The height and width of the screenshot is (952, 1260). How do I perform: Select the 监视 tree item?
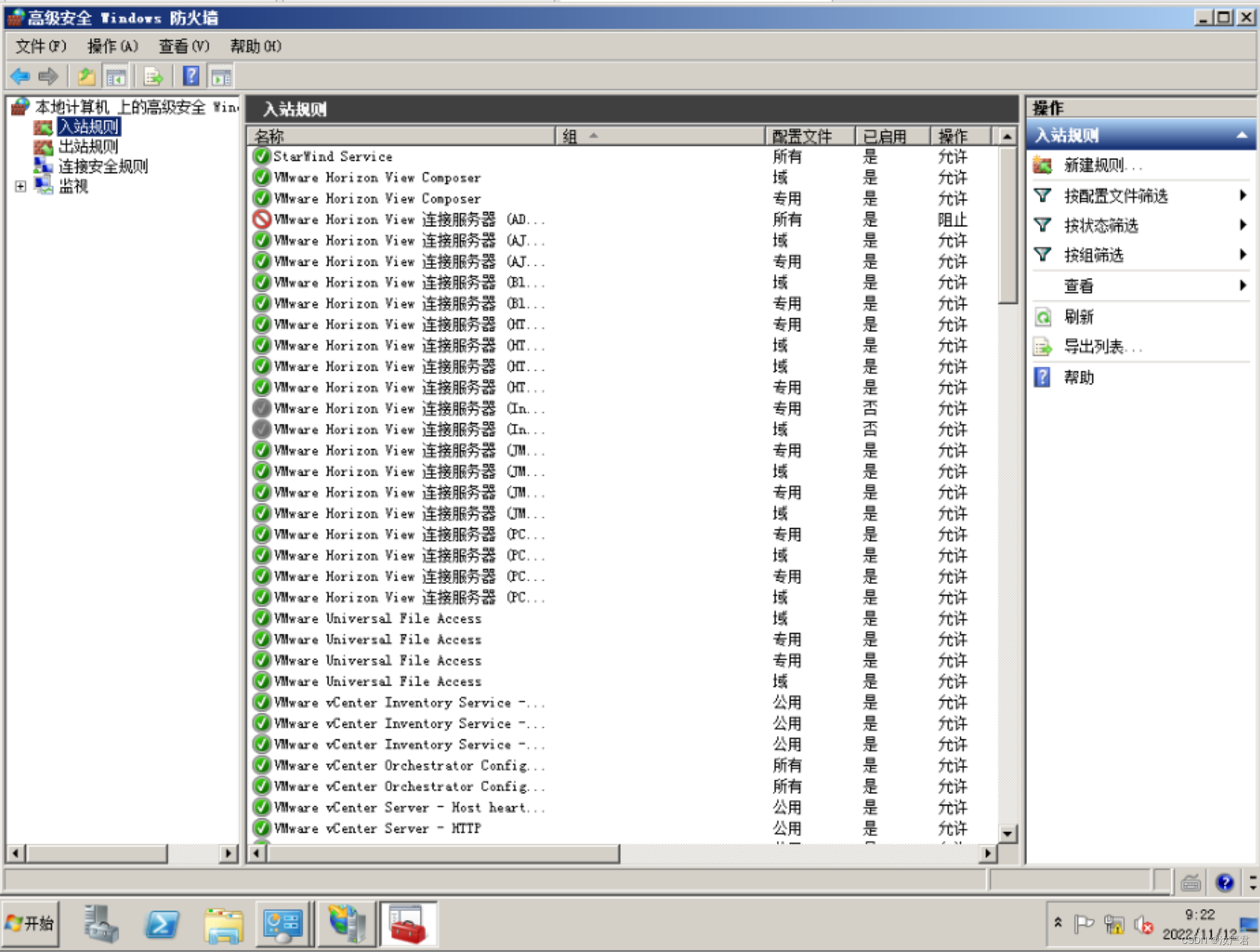[x=74, y=186]
